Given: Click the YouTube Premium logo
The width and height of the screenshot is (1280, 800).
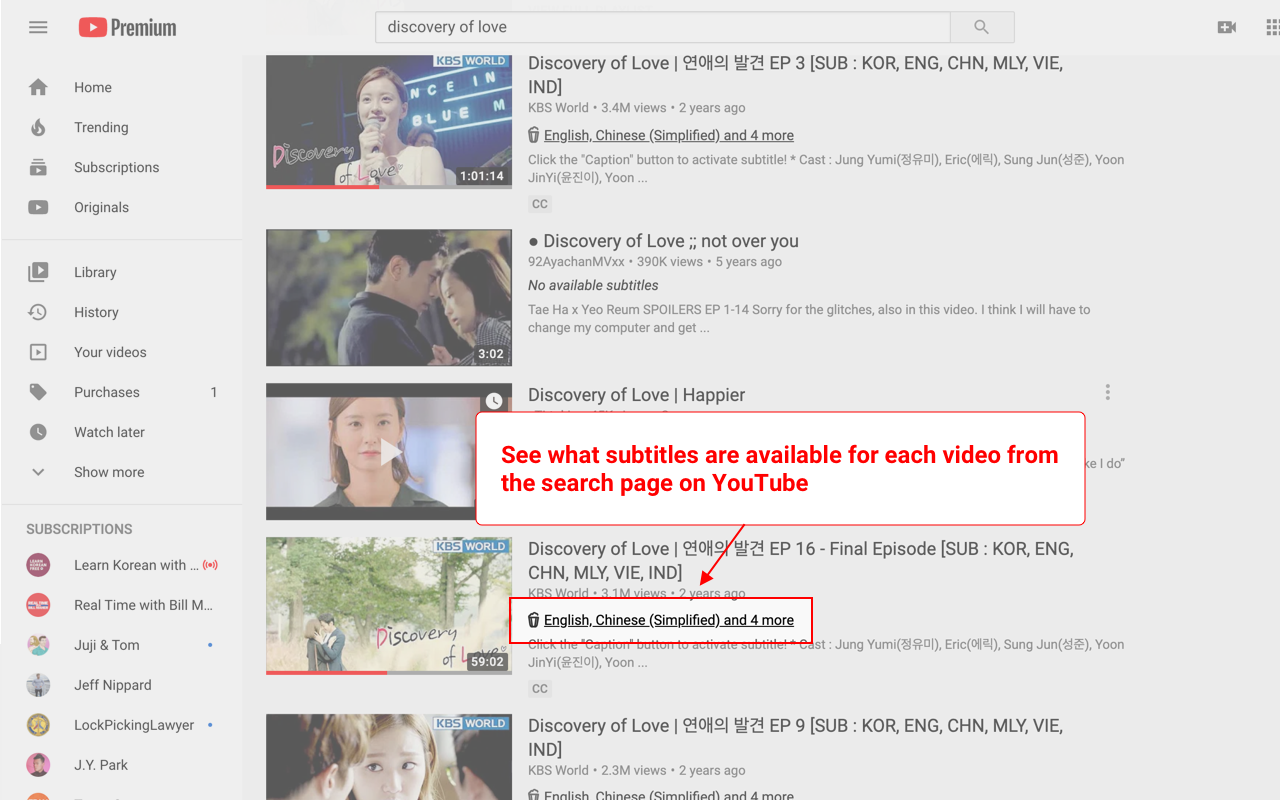Looking at the screenshot, I should coord(128,28).
